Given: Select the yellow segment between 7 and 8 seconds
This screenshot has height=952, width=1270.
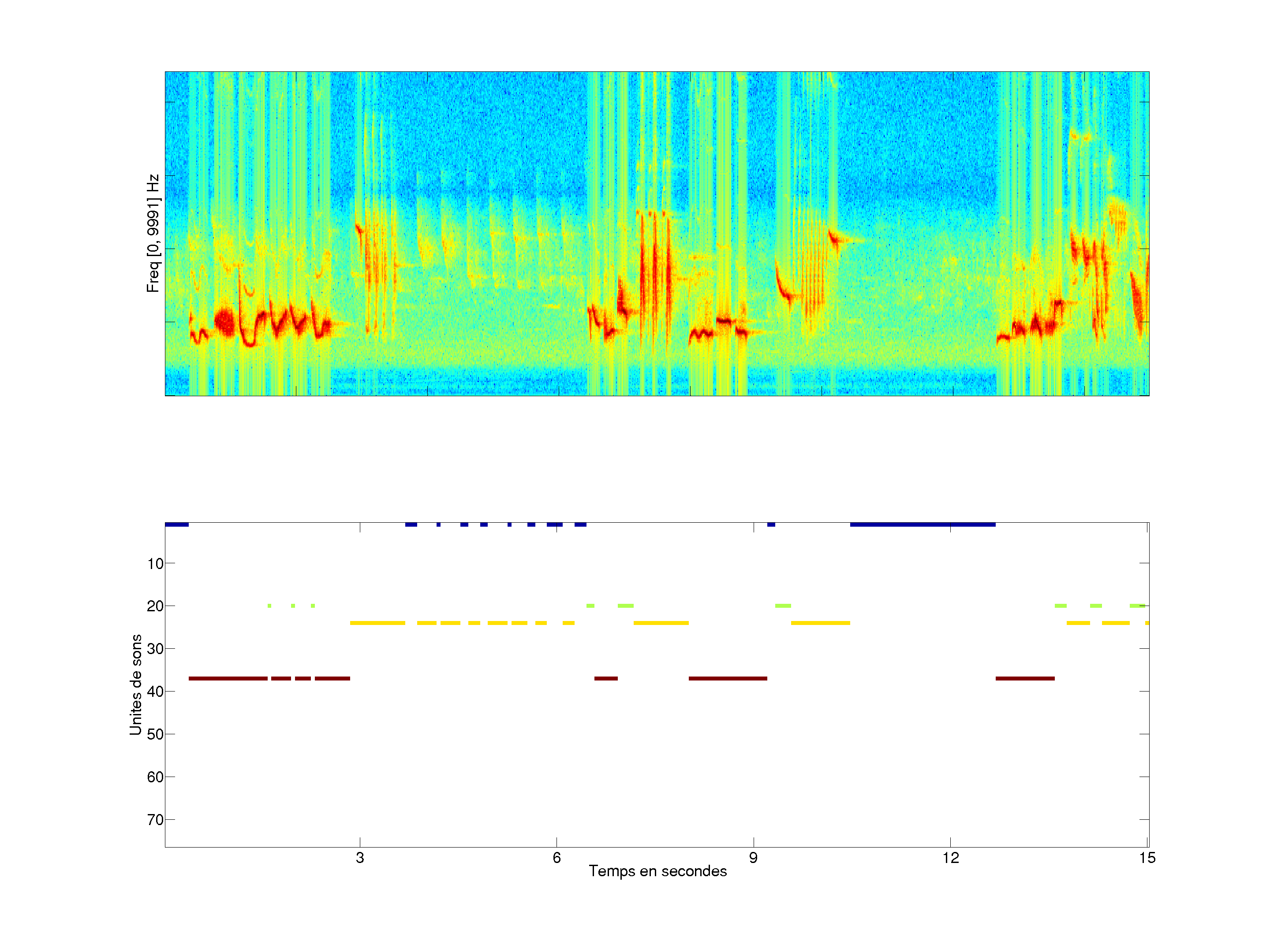Looking at the screenshot, I should click(x=661, y=623).
